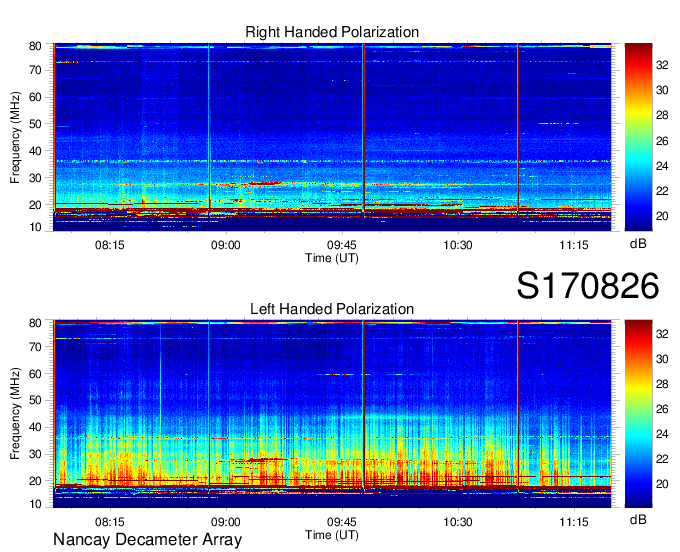This screenshot has width=680, height=552.
Task: Click 60 MHz tick on Left Handed plot
Action: (x=35, y=374)
